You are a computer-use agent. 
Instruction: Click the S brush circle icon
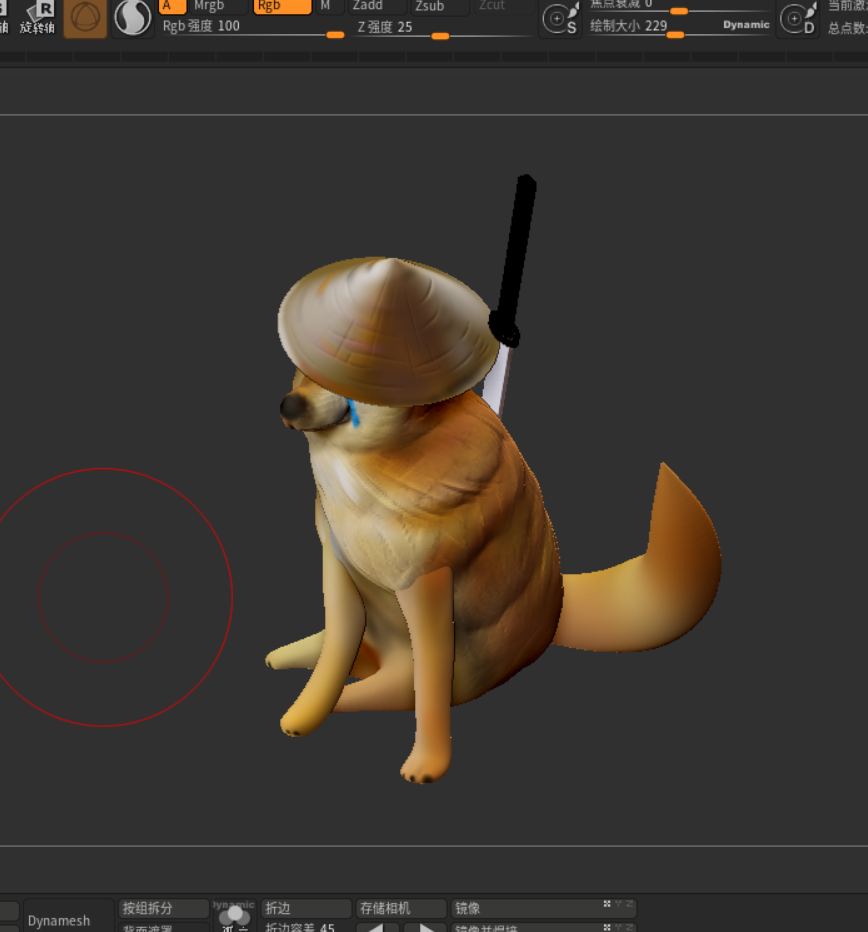point(560,19)
